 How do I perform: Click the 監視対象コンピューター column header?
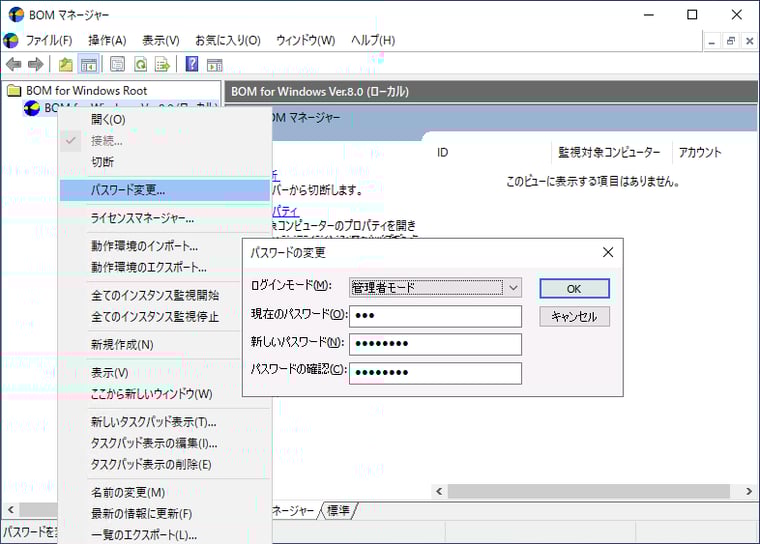611,152
